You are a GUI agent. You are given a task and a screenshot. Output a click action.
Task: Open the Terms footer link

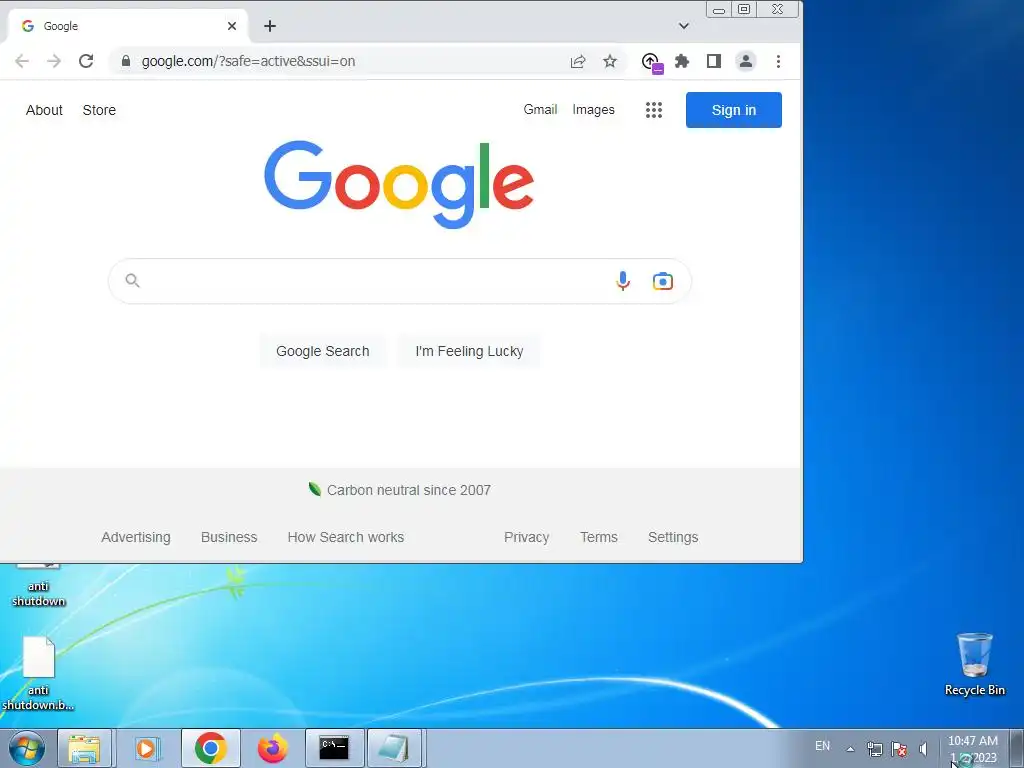[x=599, y=537]
